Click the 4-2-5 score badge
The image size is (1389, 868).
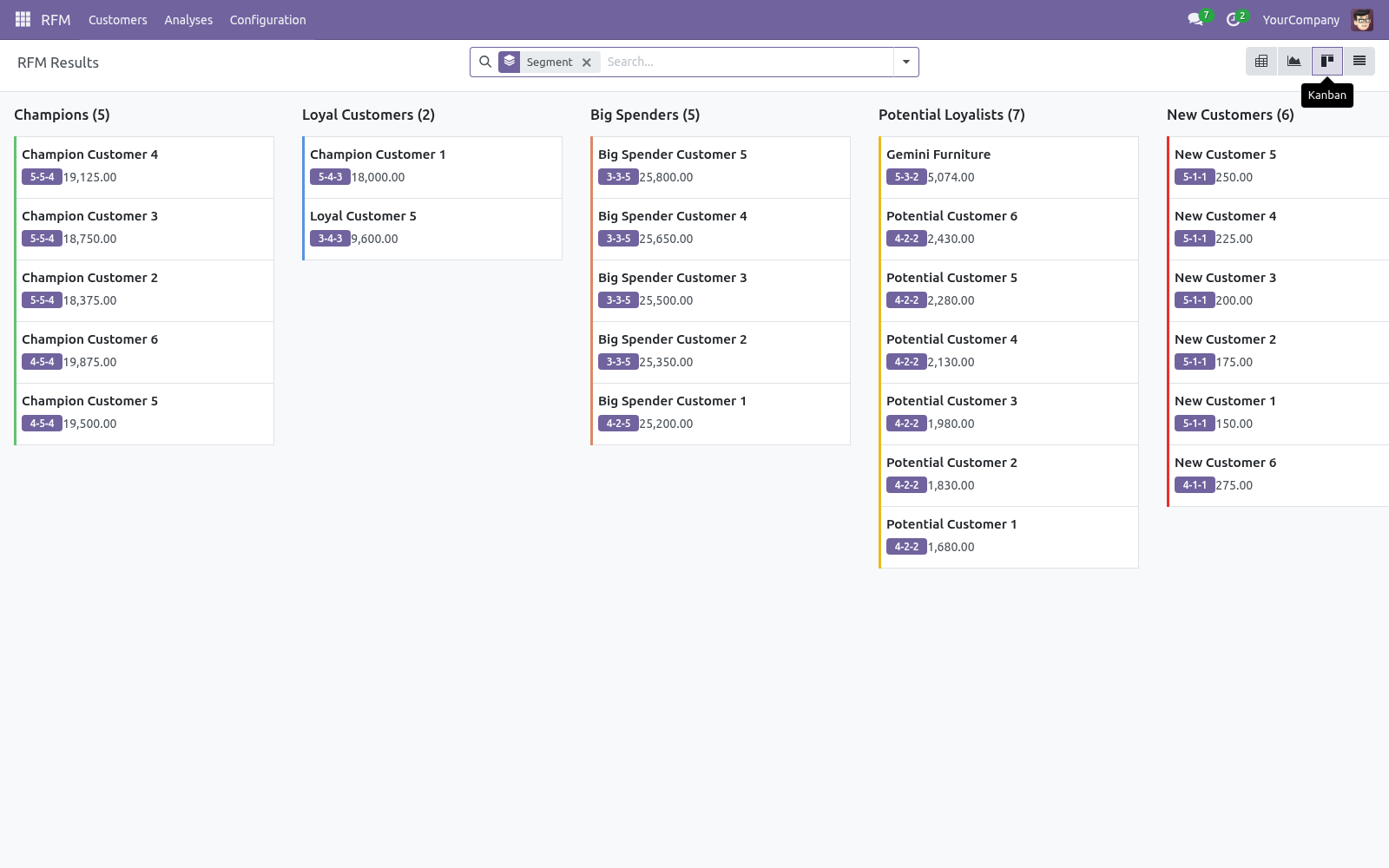(618, 424)
